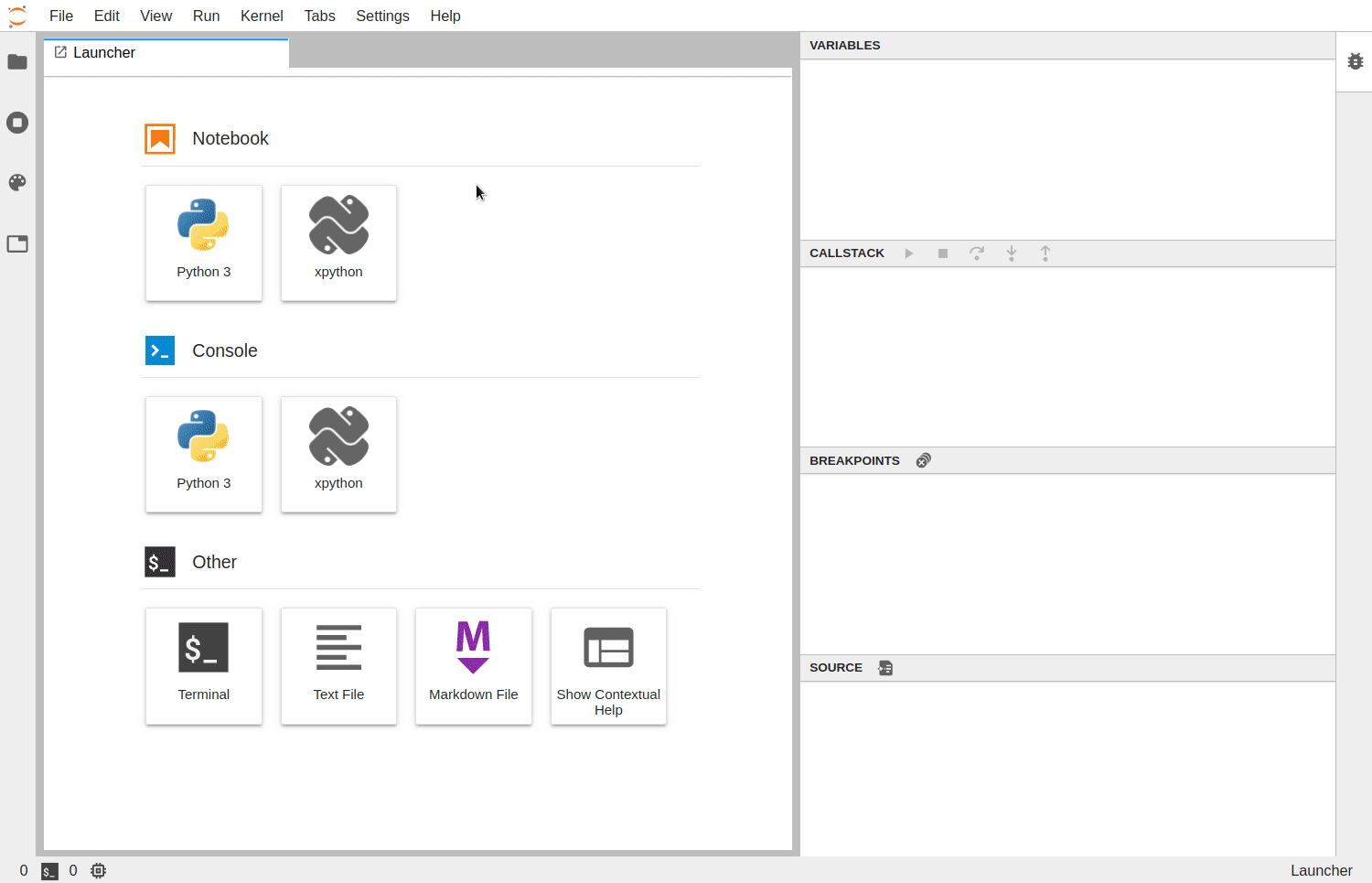1372x883 pixels.
Task: Open the file browser sidebar
Action: point(17,61)
